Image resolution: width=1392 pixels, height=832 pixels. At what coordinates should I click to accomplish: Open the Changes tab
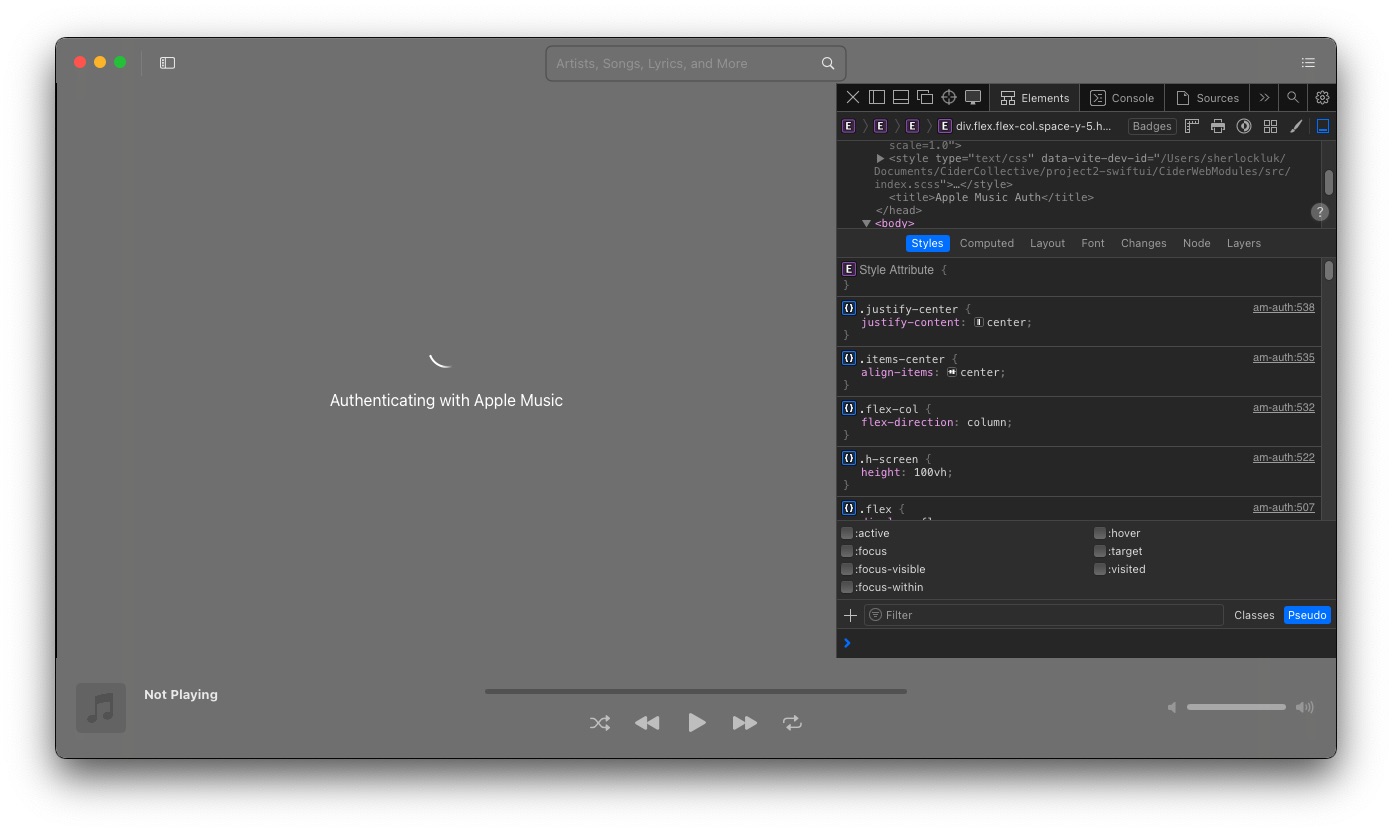(1144, 243)
